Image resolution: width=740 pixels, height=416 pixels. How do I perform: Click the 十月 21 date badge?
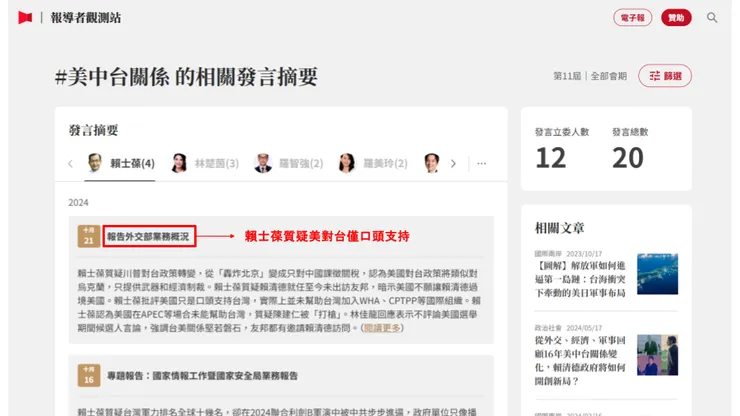point(89,236)
